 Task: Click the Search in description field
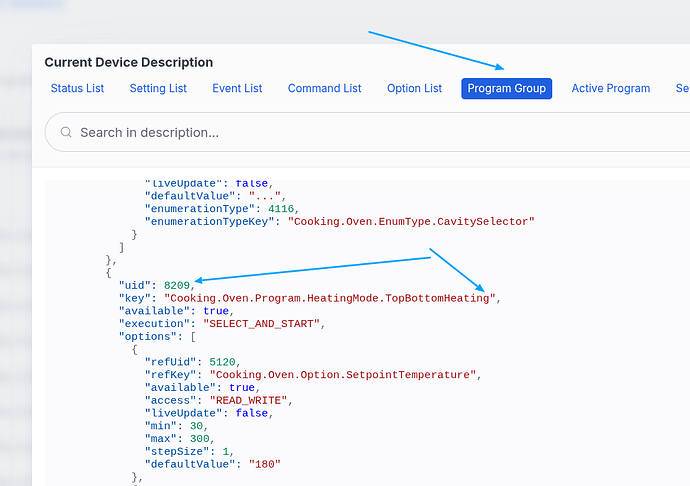(367, 132)
